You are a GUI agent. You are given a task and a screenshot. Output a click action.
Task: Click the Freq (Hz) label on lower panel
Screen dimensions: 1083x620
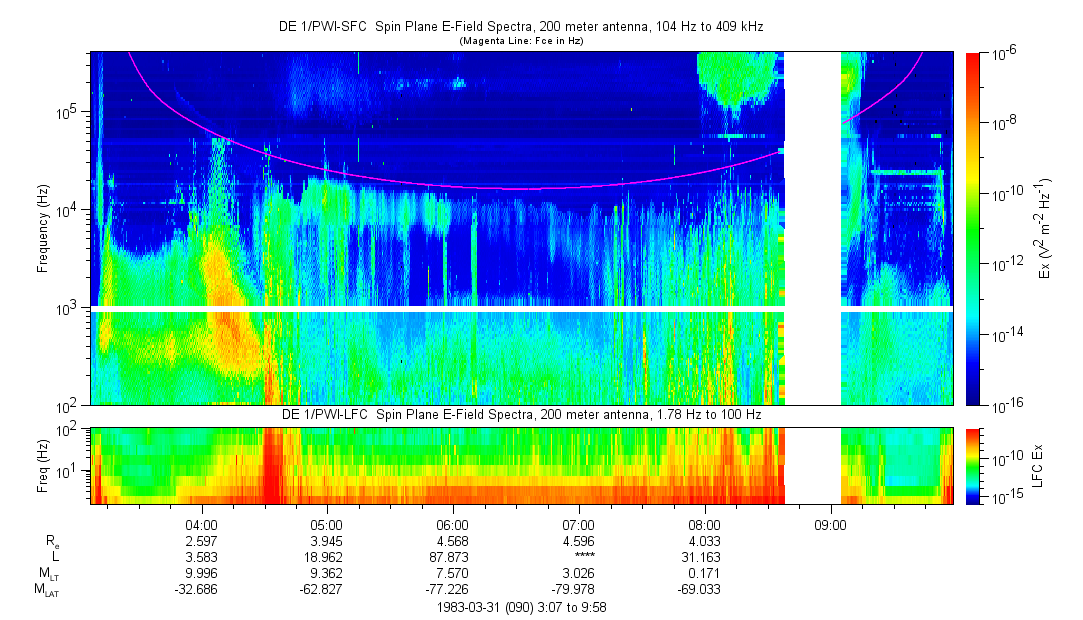pyautogui.click(x=43, y=465)
